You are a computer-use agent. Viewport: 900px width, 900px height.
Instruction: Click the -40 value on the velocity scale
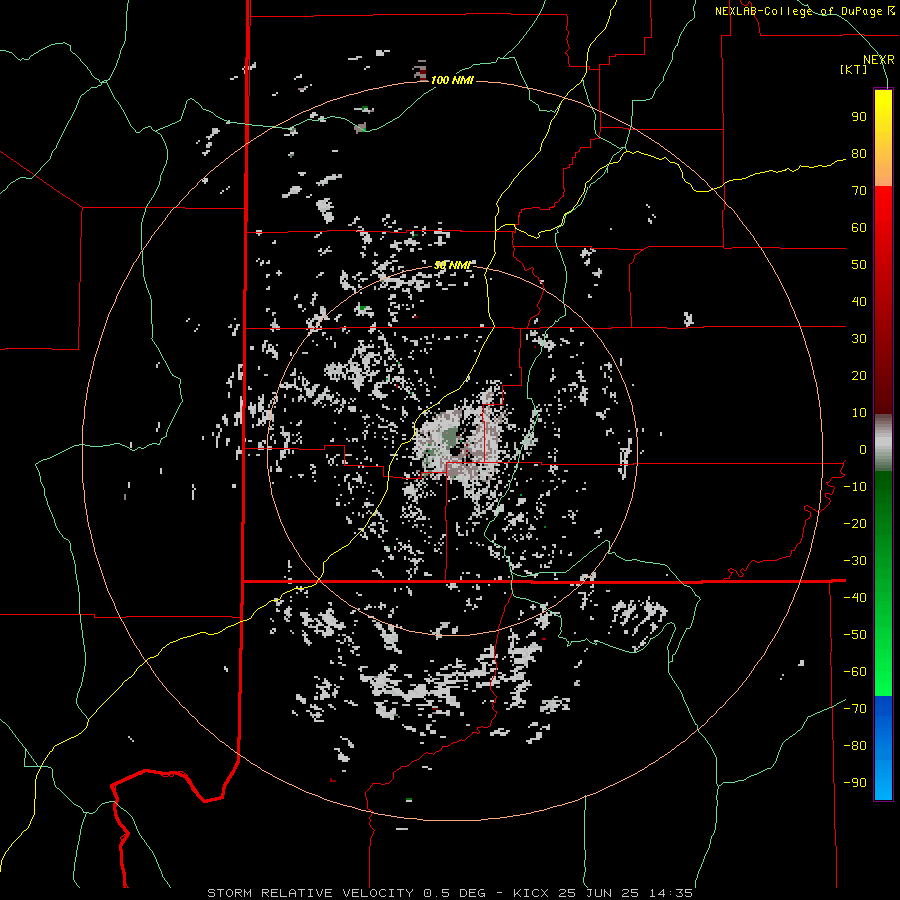tap(855, 598)
